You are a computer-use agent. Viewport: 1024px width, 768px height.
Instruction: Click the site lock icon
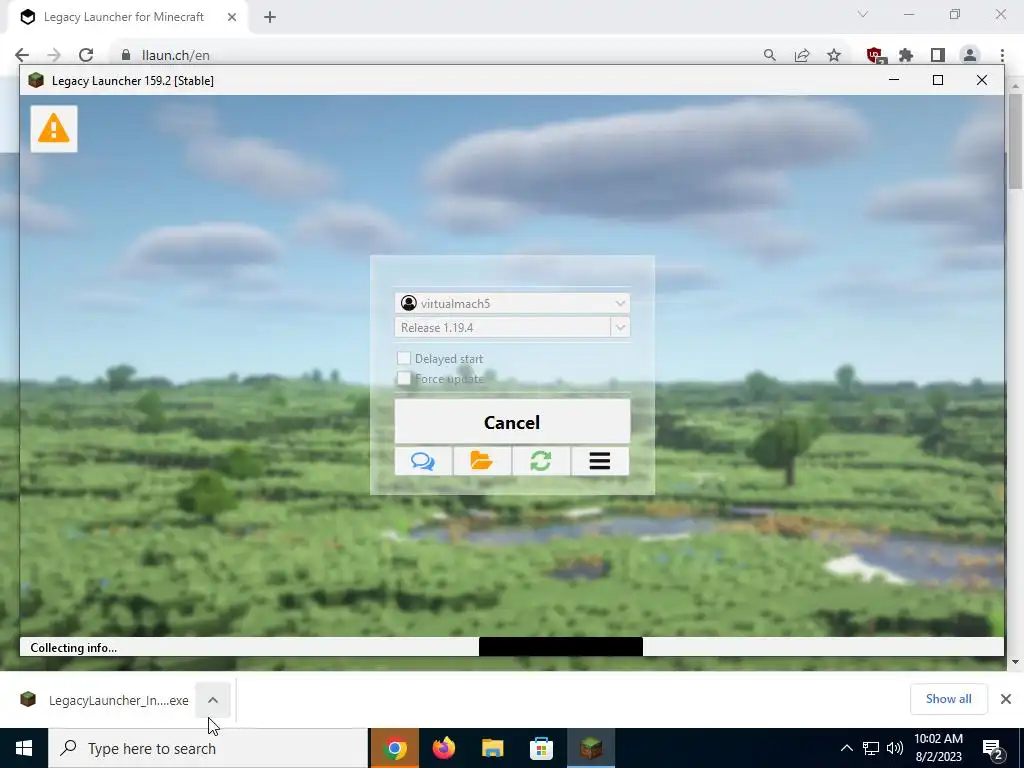[x=126, y=55]
